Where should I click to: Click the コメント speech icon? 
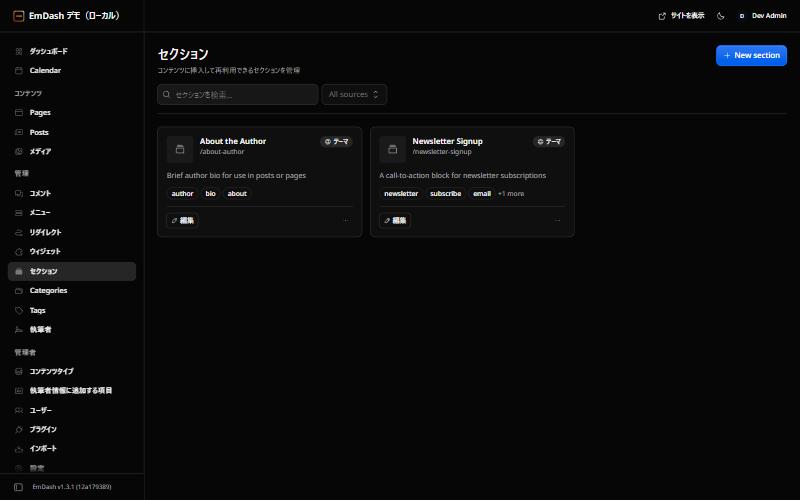(x=19, y=193)
